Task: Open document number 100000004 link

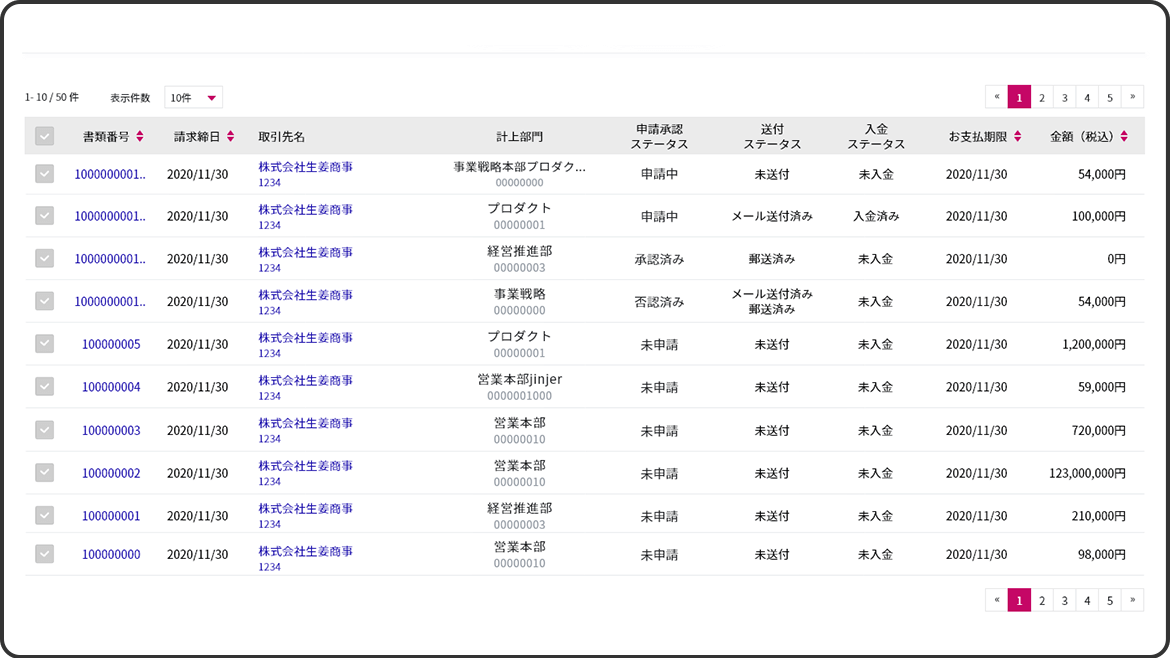Action: point(111,387)
